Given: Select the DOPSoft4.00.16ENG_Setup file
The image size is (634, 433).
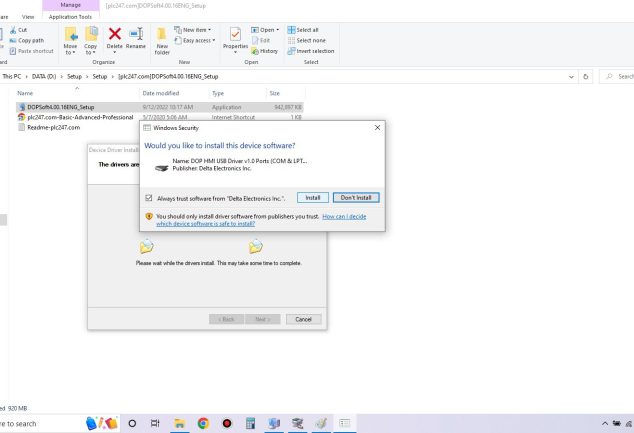Looking at the screenshot, I should pyautogui.click(x=160, y=107).
